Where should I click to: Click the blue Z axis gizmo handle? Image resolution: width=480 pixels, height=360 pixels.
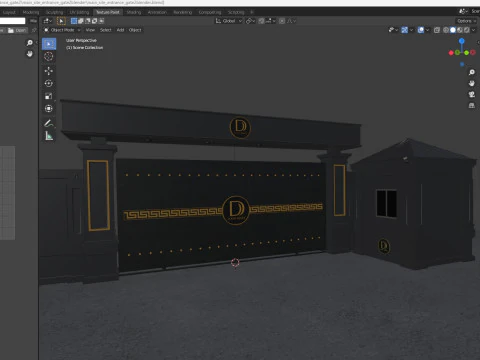pyautogui.click(x=462, y=41)
